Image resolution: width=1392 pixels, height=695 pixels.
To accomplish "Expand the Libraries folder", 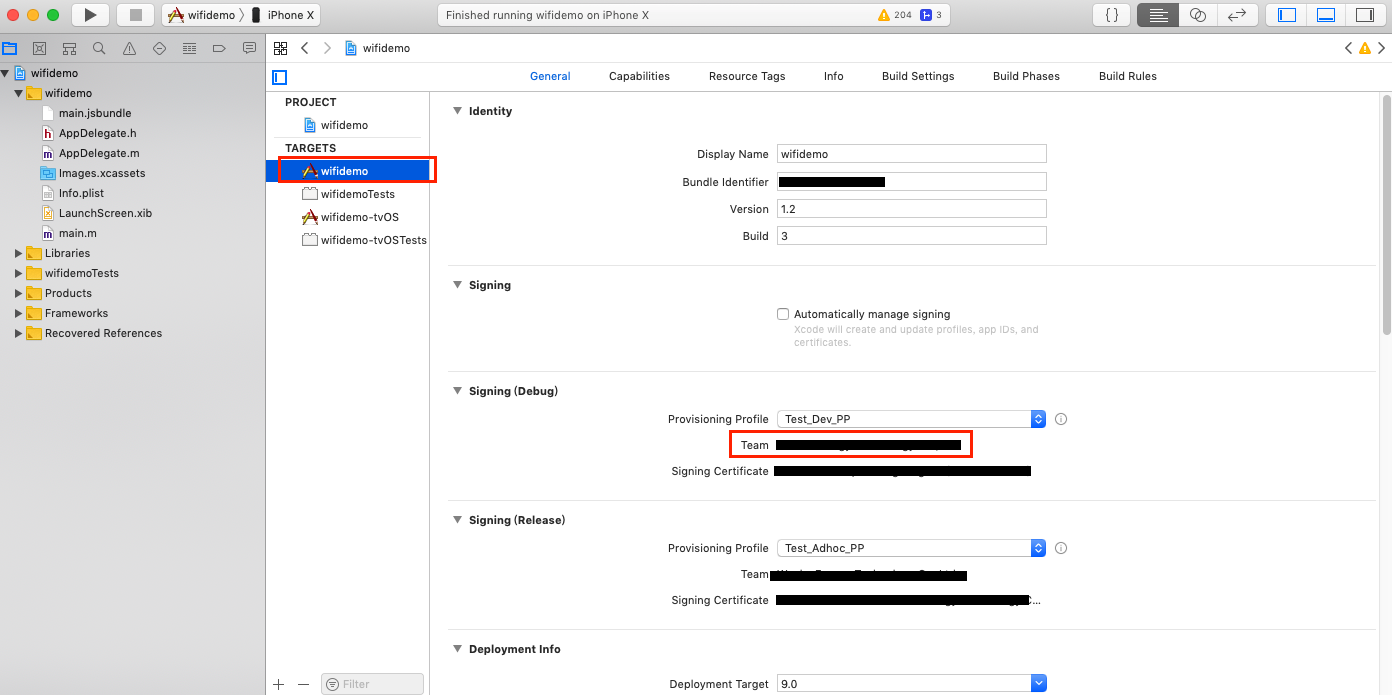I will [18, 253].
